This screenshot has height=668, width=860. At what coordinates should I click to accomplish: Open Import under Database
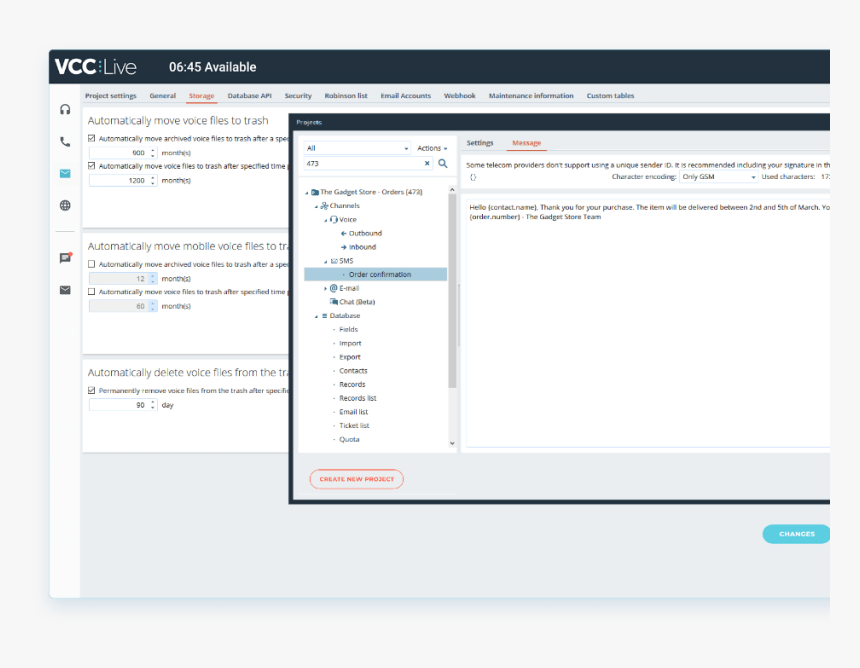(x=350, y=343)
